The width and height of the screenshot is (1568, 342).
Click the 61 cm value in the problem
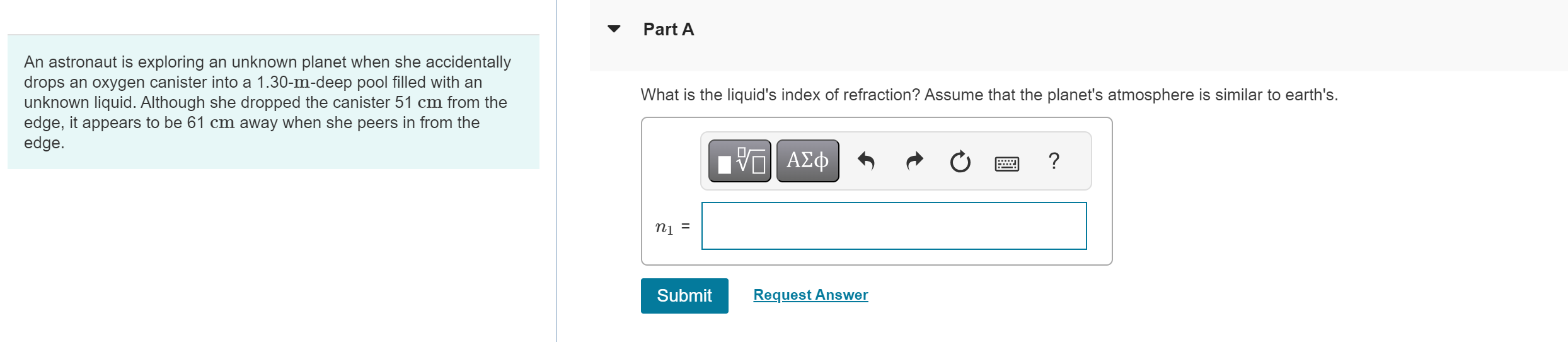pyautogui.click(x=210, y=122)
